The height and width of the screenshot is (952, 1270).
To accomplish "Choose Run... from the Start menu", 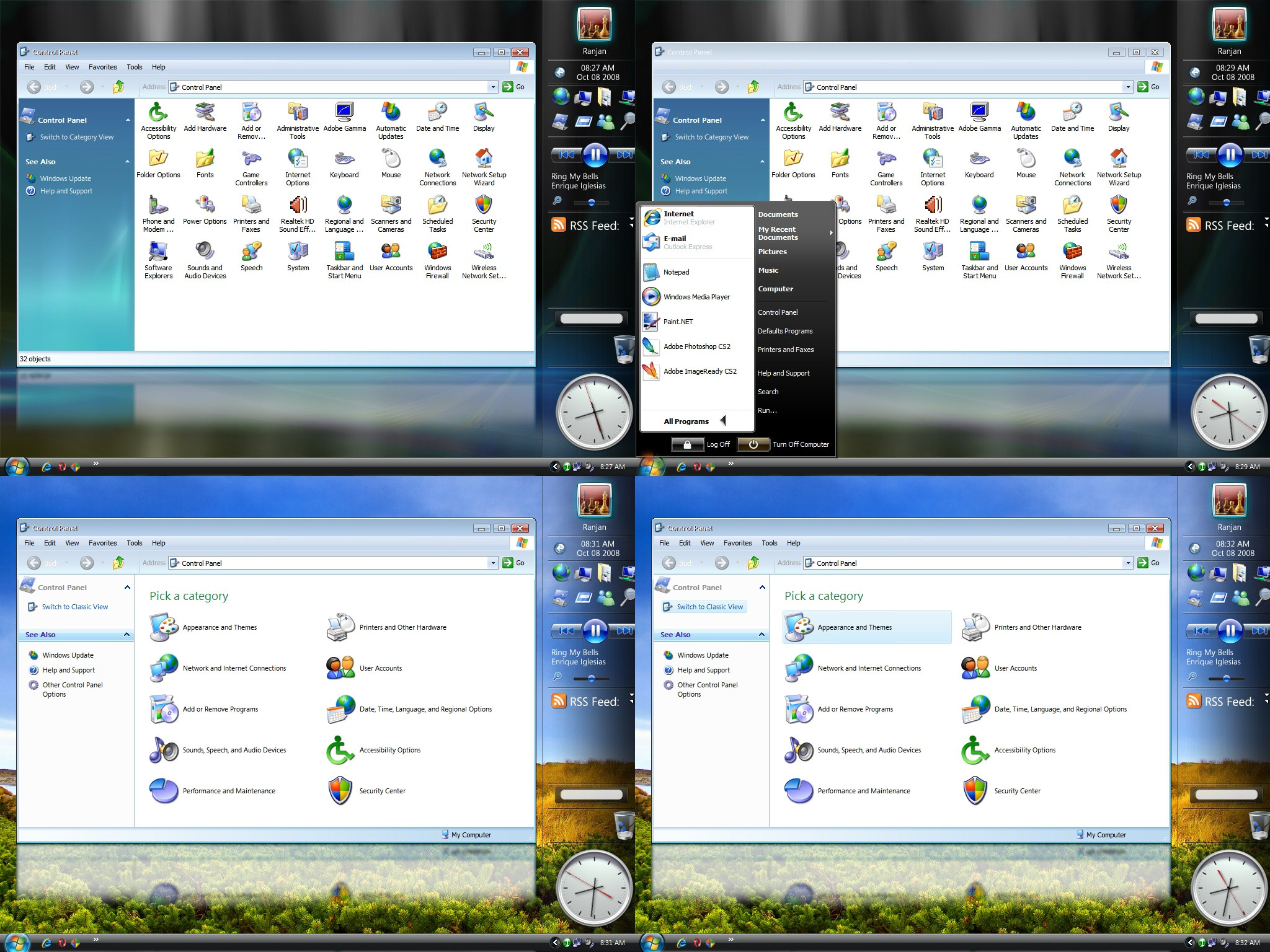I will pos(767,410).
